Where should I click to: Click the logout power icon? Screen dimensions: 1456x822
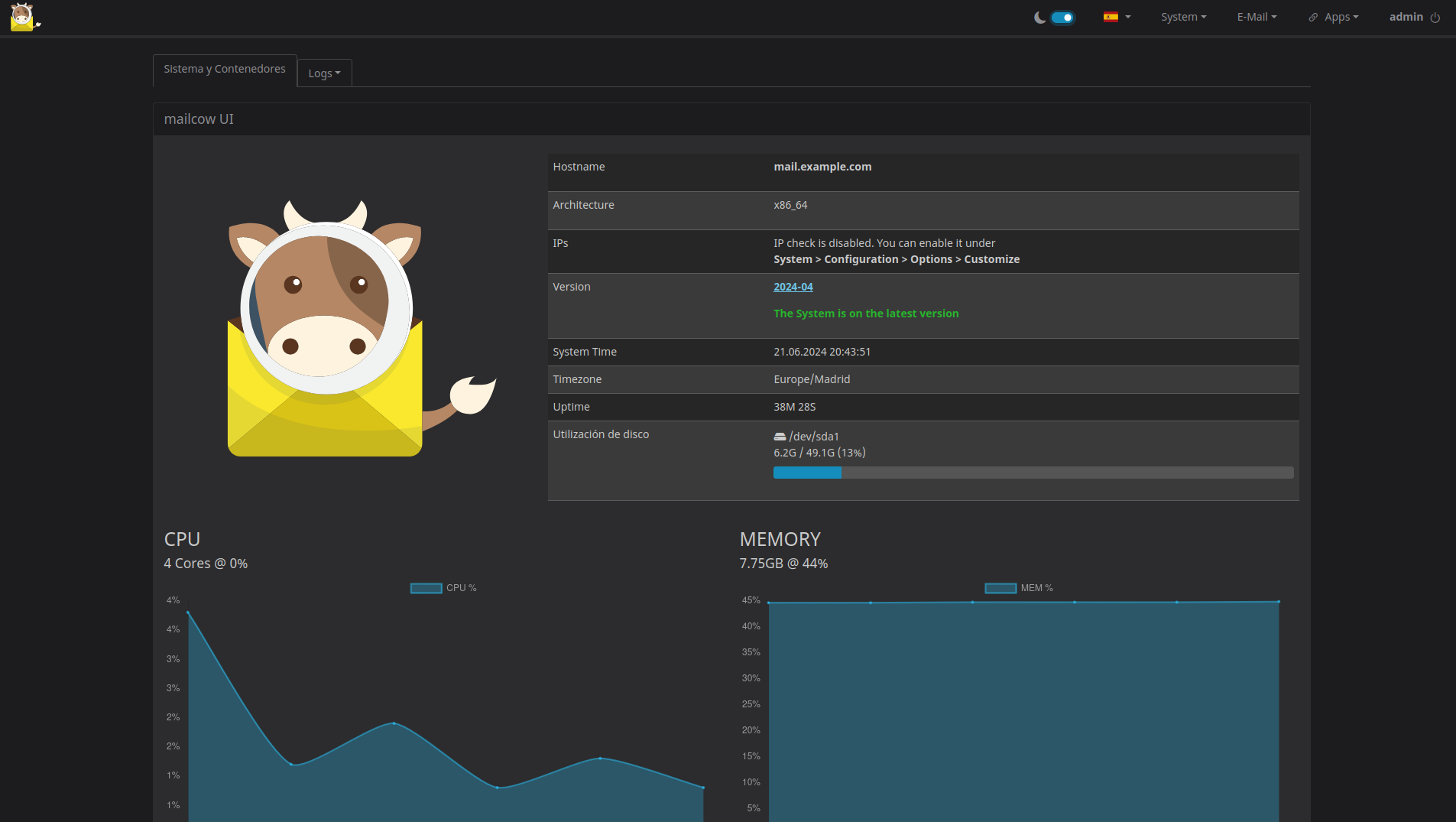pyautogui.click(x=1435, y=18)
